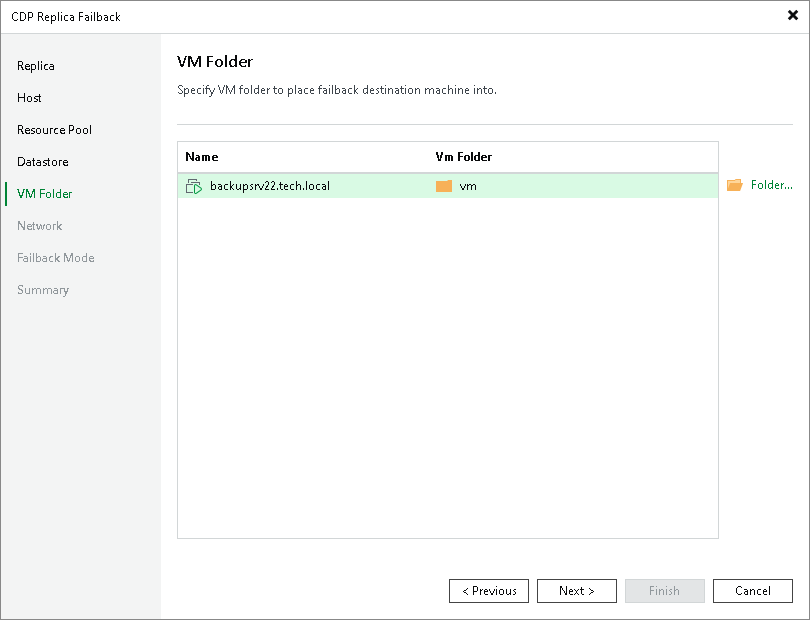Click the orange vm folder icon
Viewport: 810px width, 620px height.
point(444,185)
